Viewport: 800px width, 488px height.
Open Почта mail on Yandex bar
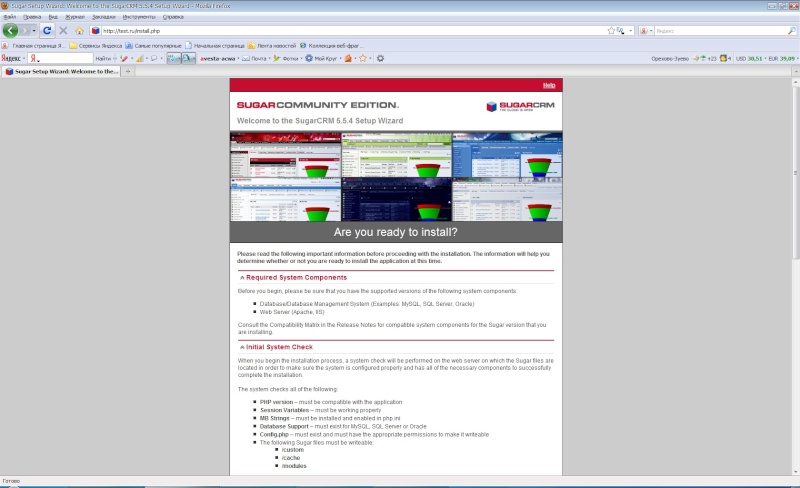tap(254, 58)
